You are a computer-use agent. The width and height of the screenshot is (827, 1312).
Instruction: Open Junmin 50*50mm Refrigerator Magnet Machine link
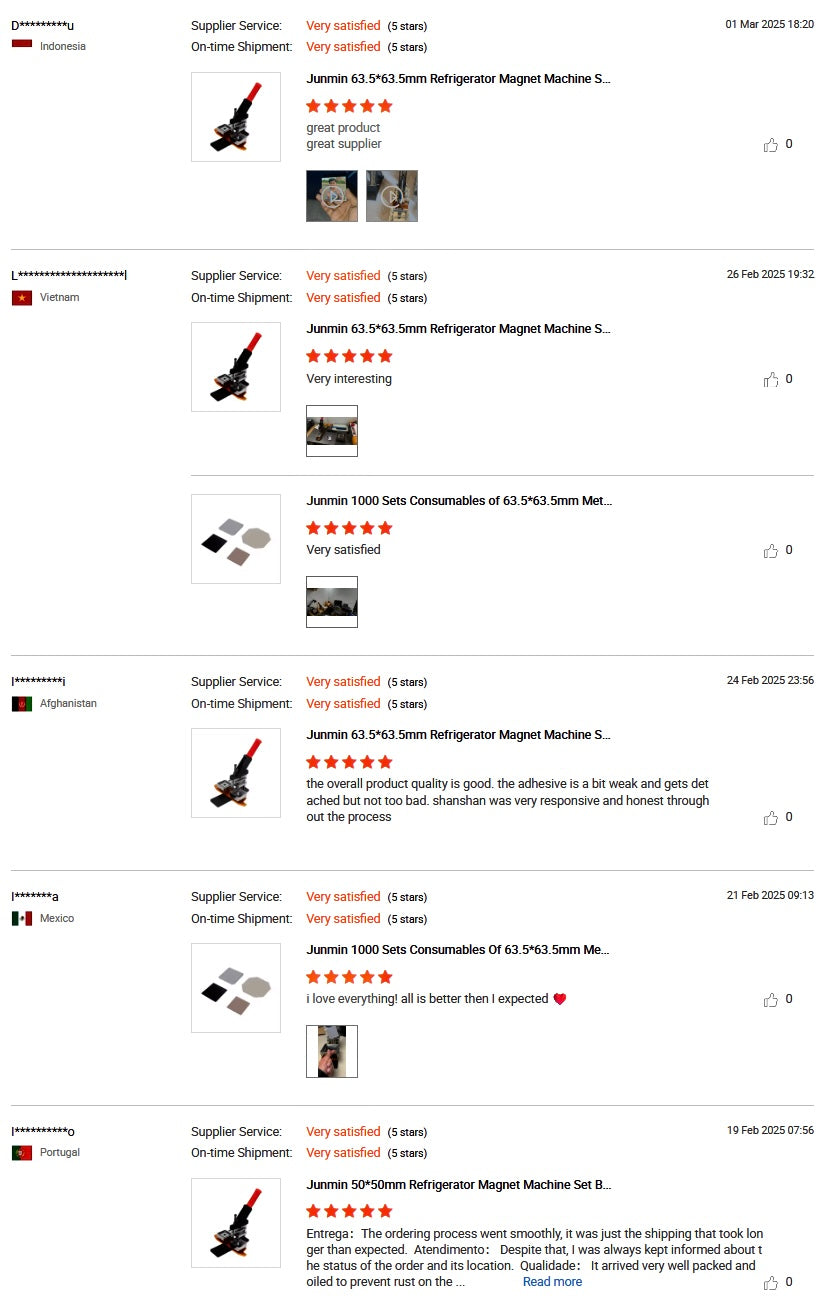point(458,1185)
